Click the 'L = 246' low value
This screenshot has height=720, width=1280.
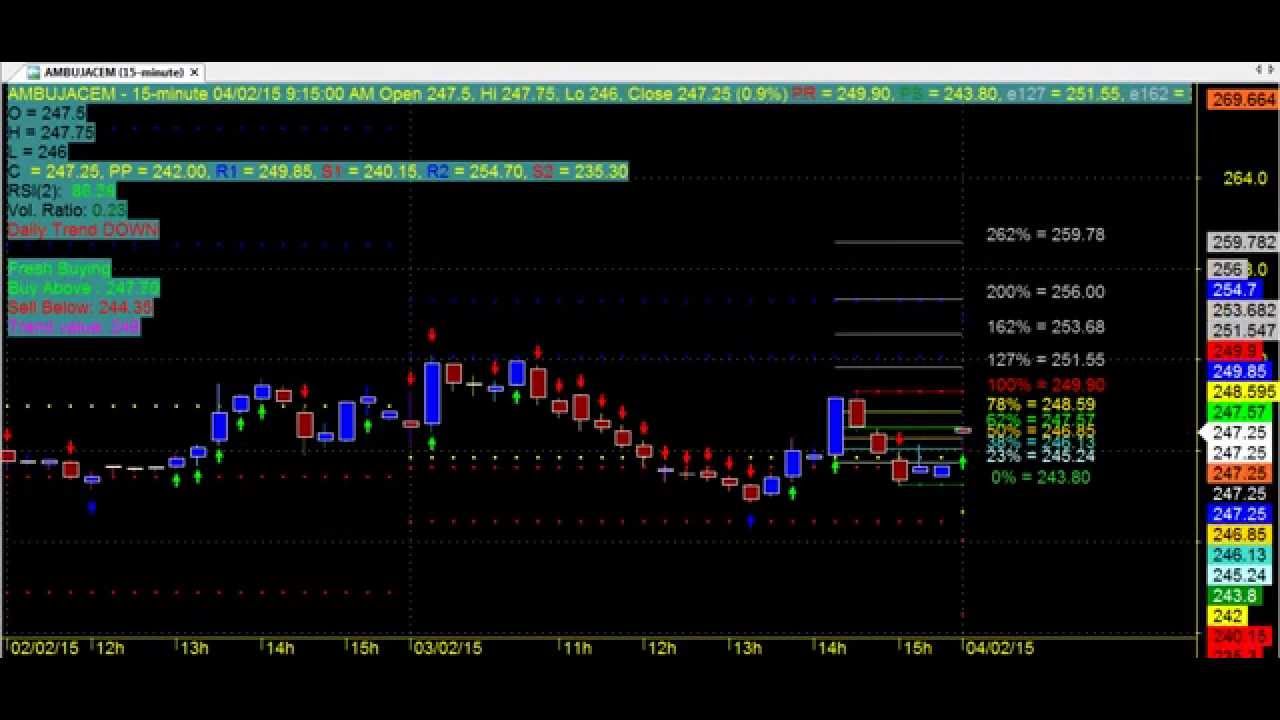(38, 152)
